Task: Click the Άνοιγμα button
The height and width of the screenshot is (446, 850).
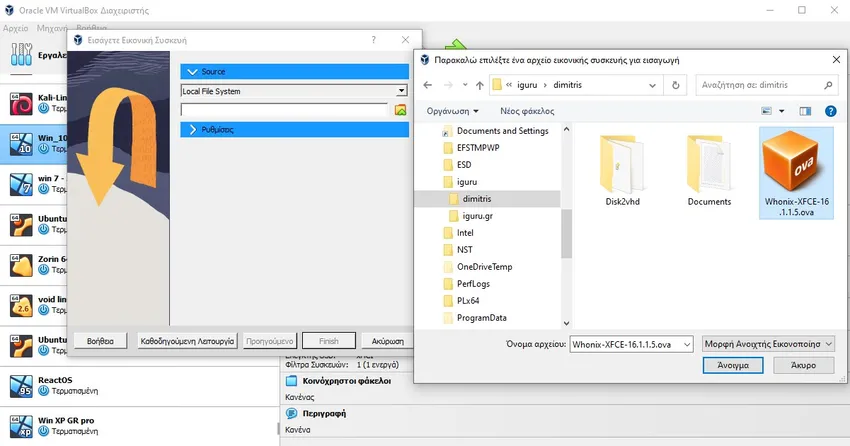Action: click(x=733, y=365)
